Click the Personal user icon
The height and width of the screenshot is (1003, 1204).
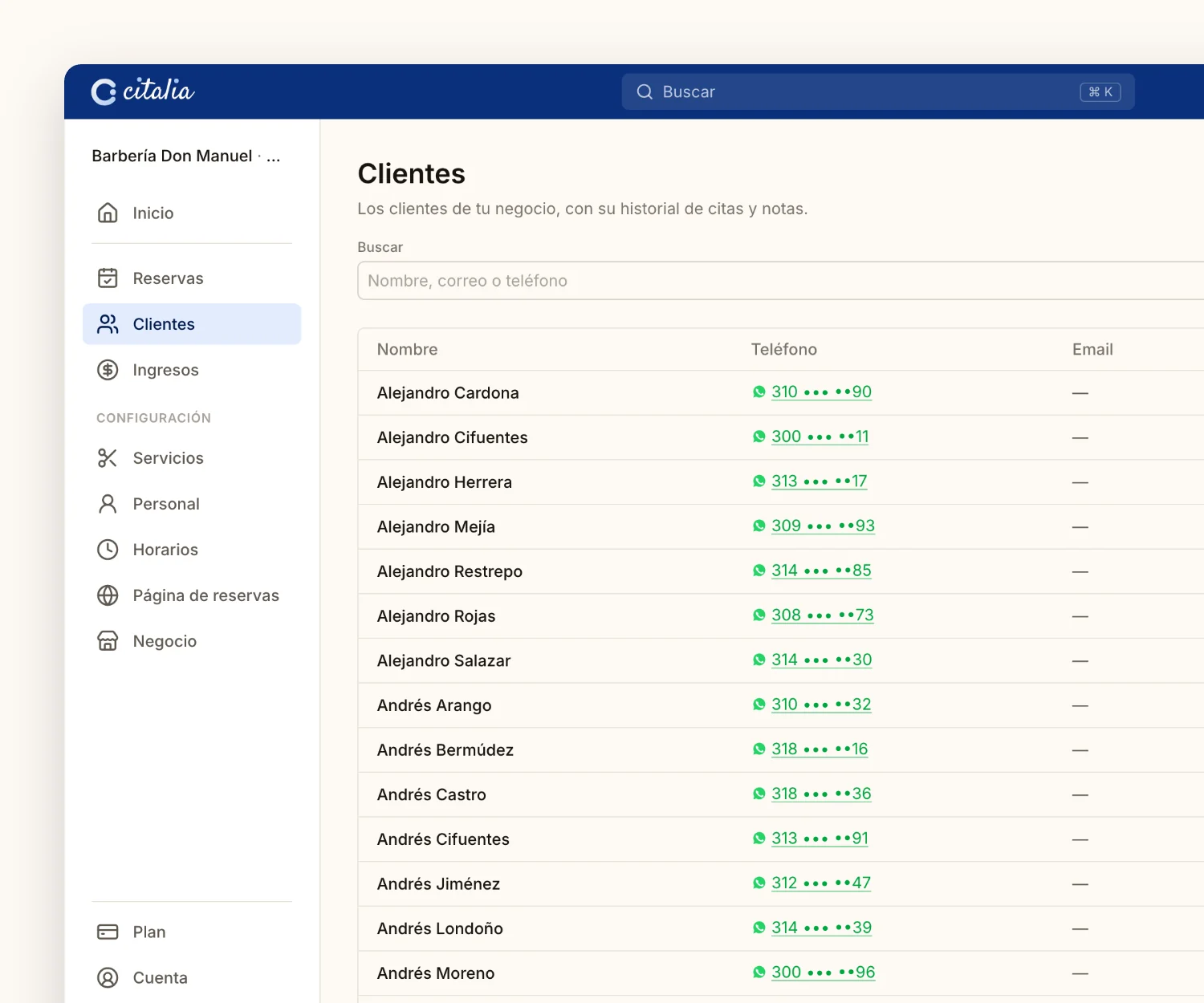[x=108, y=504]
